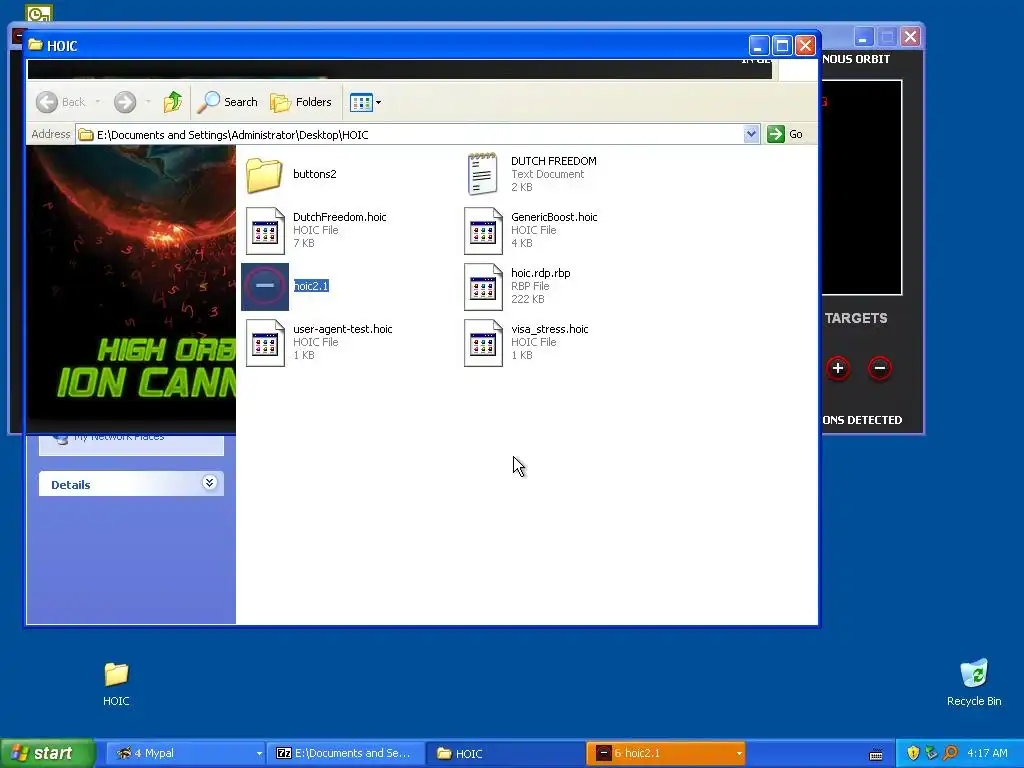
Task: Expand the Address bar dropdown
Action: [x=751, y=135]
